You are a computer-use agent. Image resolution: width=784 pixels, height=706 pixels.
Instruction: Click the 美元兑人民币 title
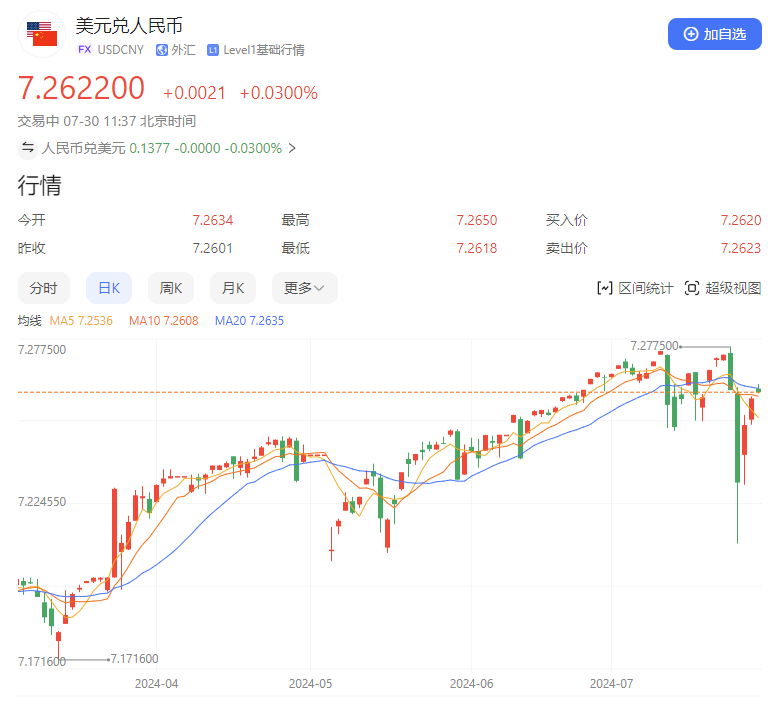click(x=129, y=26)
